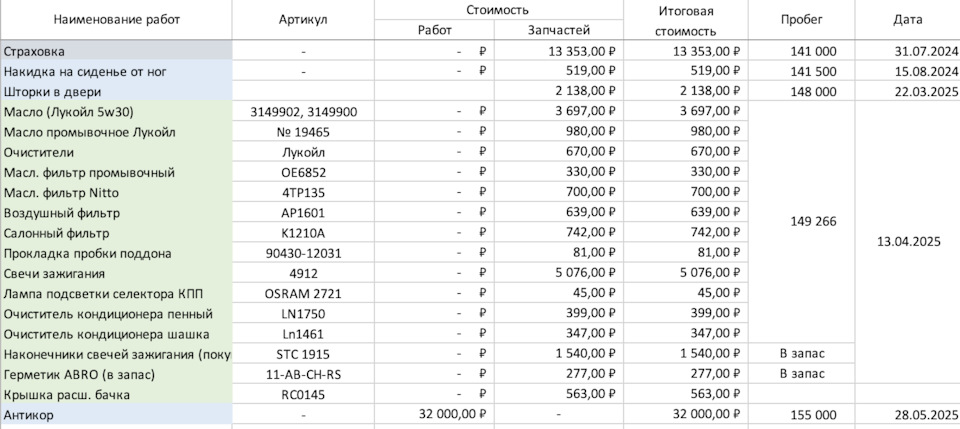
Task: Click the 'Страховка' row name cell
Action: [116, 51]
